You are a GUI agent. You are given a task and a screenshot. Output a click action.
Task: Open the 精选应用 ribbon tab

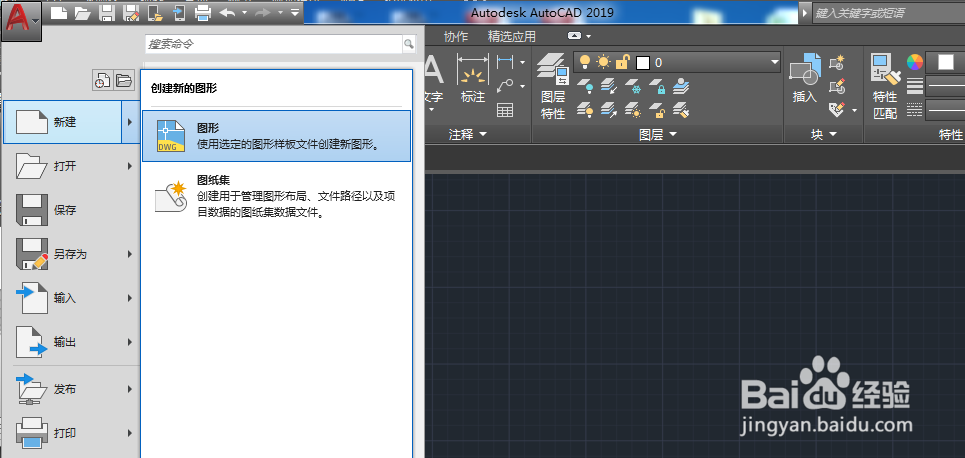(511, 36)
